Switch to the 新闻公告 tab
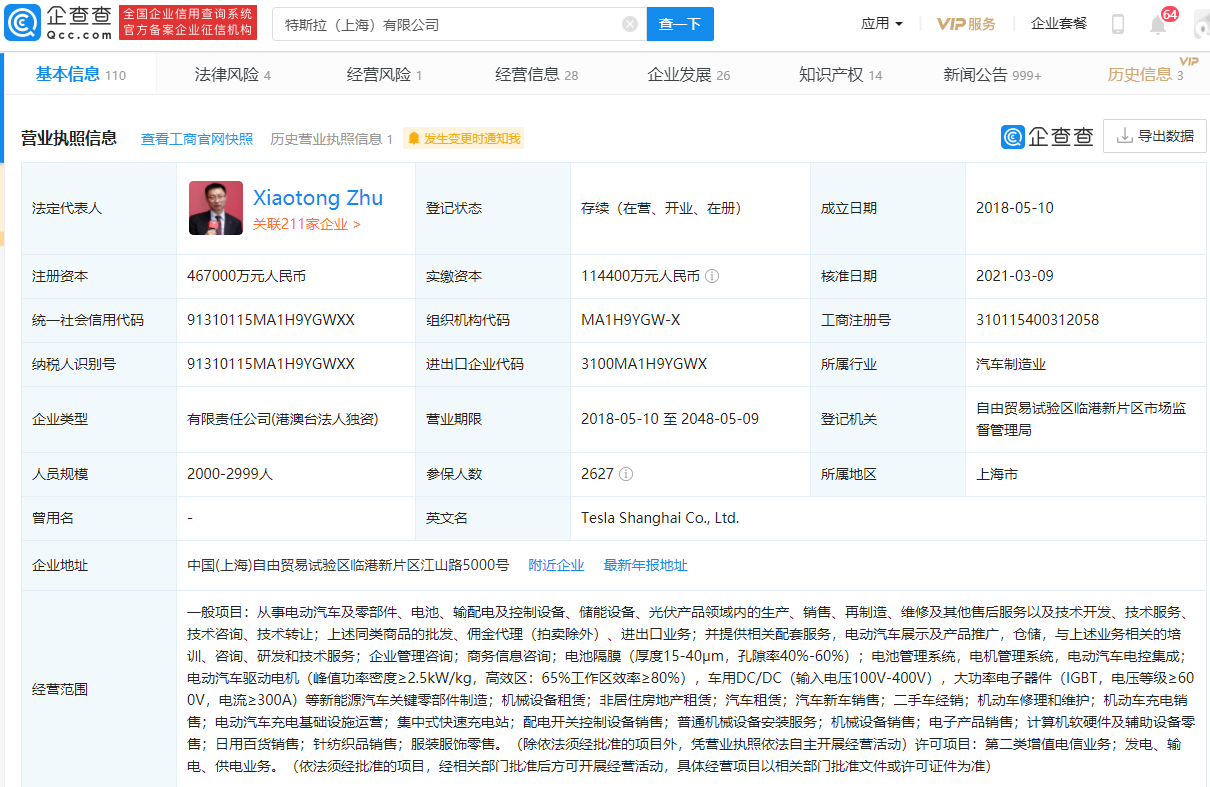 (x=992, y=74)
